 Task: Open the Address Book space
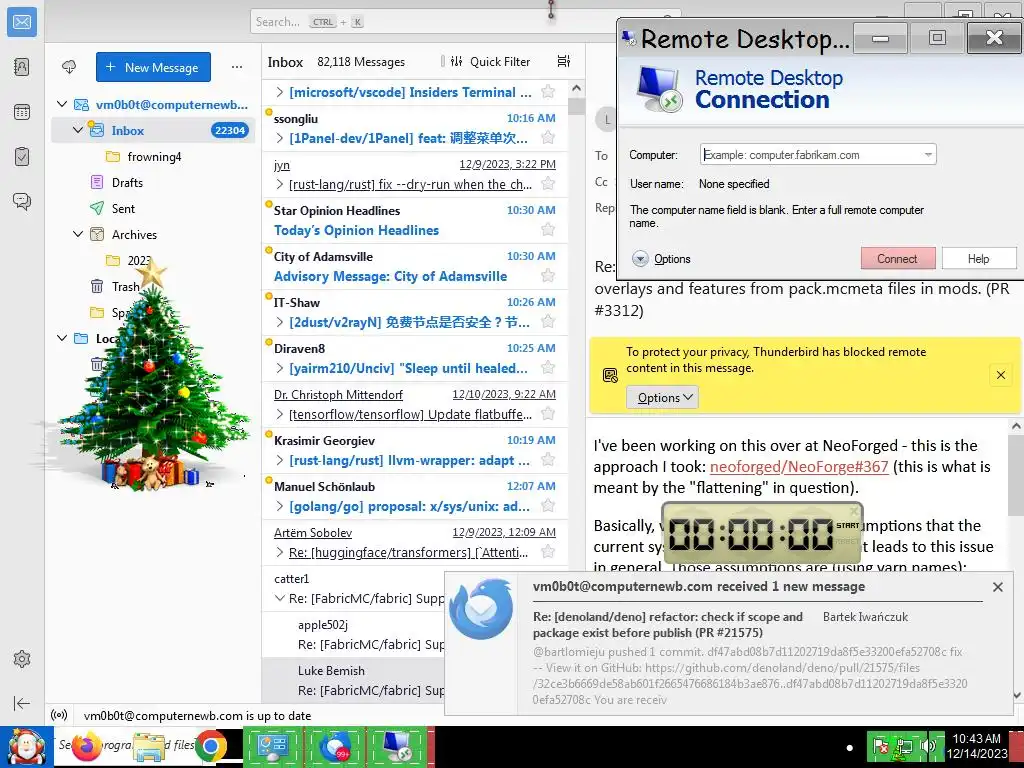point(22,67)
